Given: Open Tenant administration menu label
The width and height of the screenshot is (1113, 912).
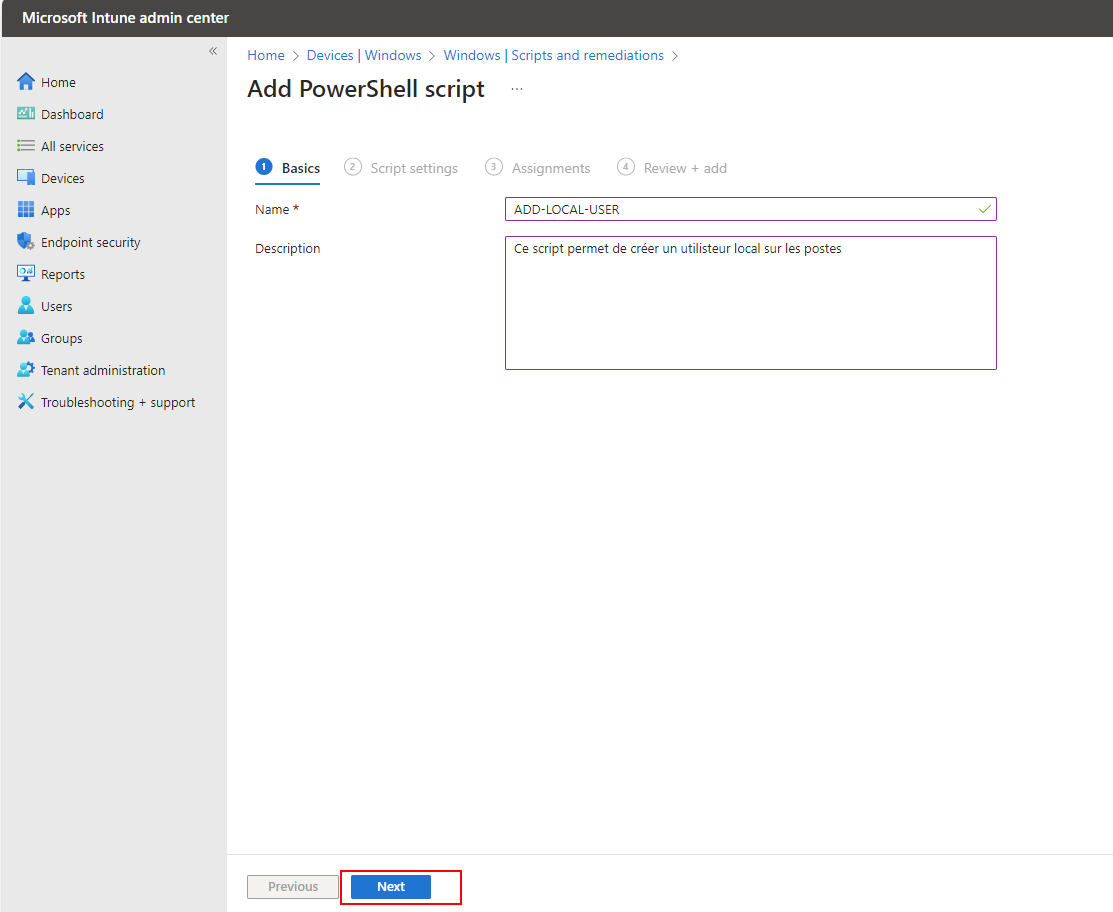Looking at the screenshot, I should [x=103, y=370].
